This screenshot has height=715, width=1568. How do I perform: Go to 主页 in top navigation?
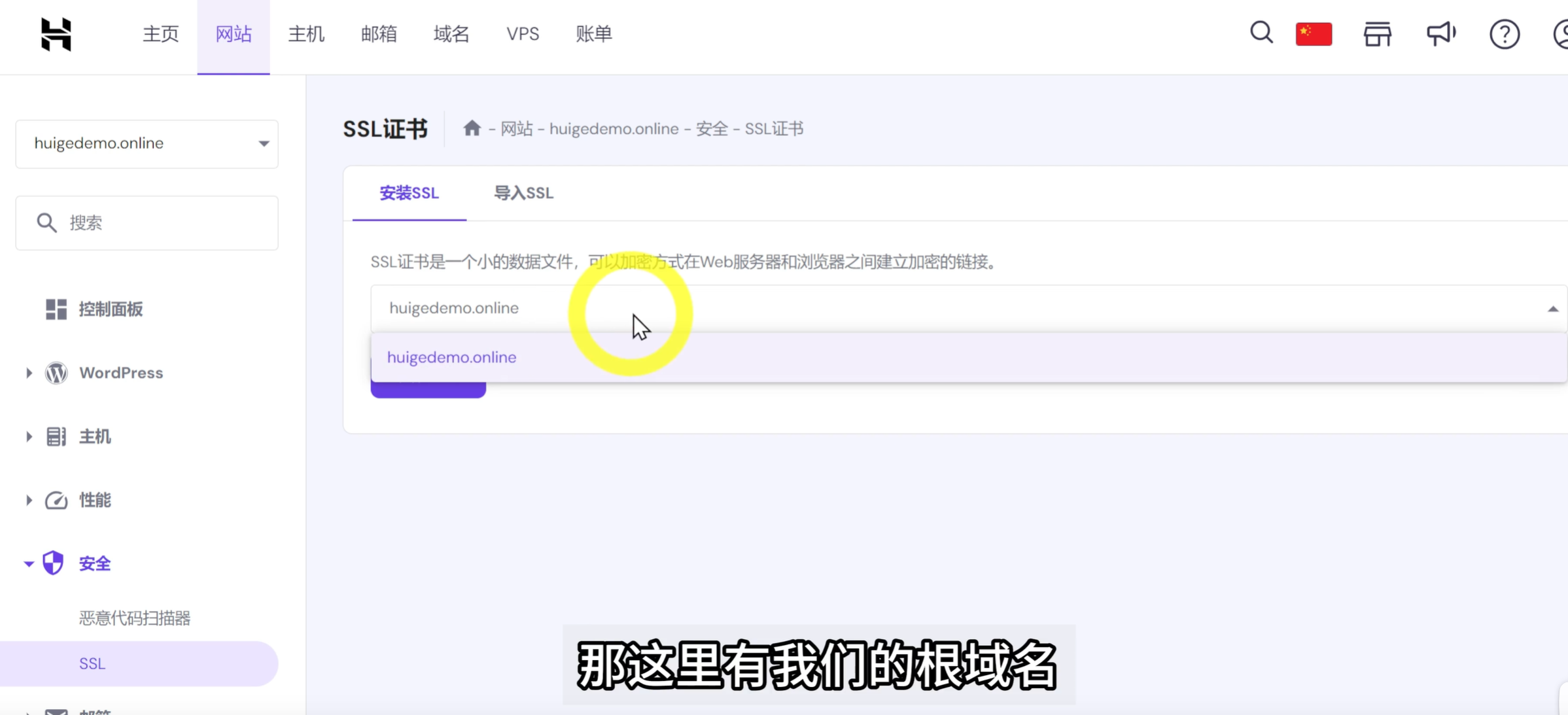(160, 34)
